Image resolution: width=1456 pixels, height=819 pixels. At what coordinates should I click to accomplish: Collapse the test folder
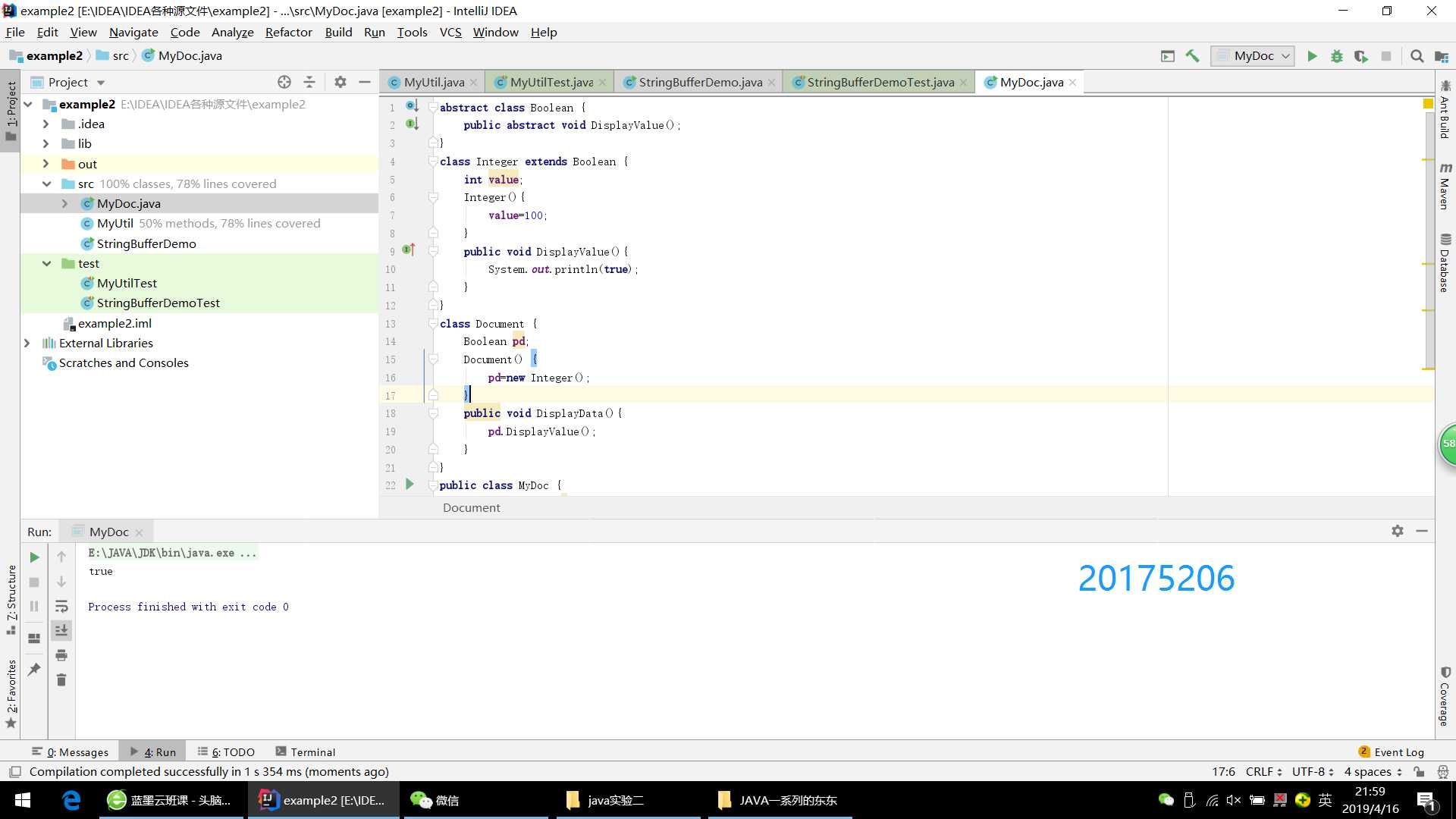point(46,263)
